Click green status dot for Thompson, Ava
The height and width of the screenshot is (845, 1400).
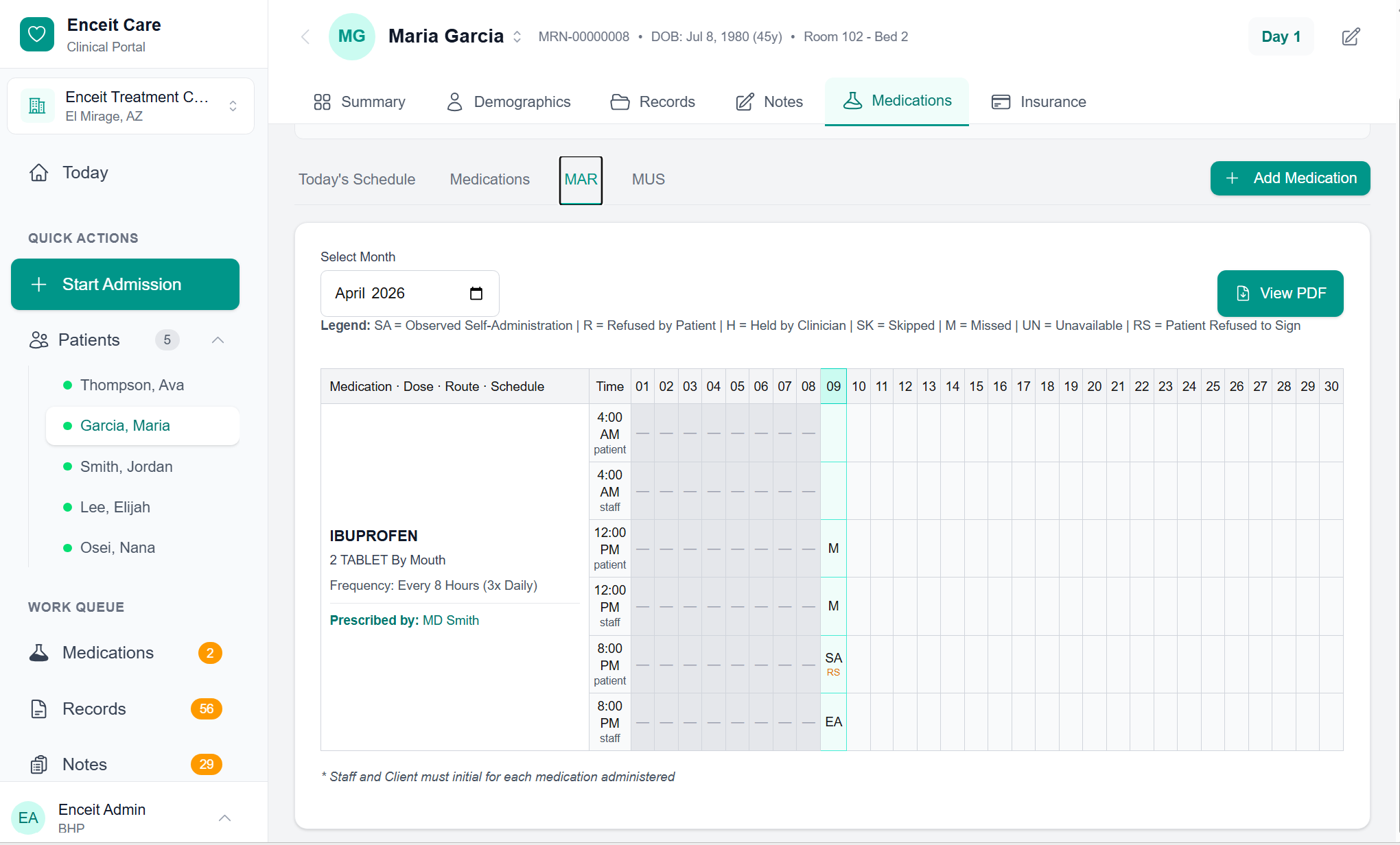tap(67, 385)
